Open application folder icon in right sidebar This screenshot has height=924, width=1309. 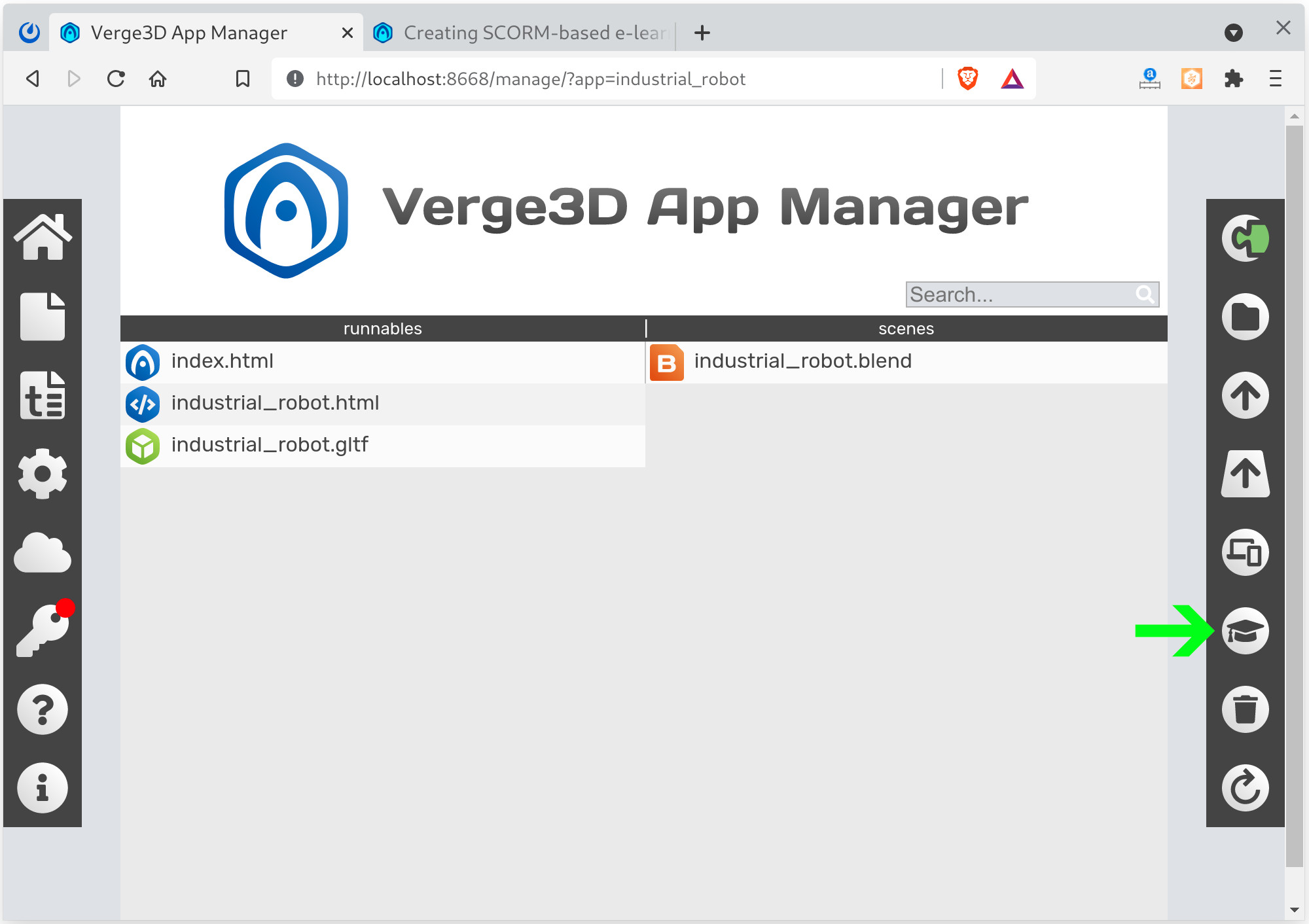click(1246, 317)
